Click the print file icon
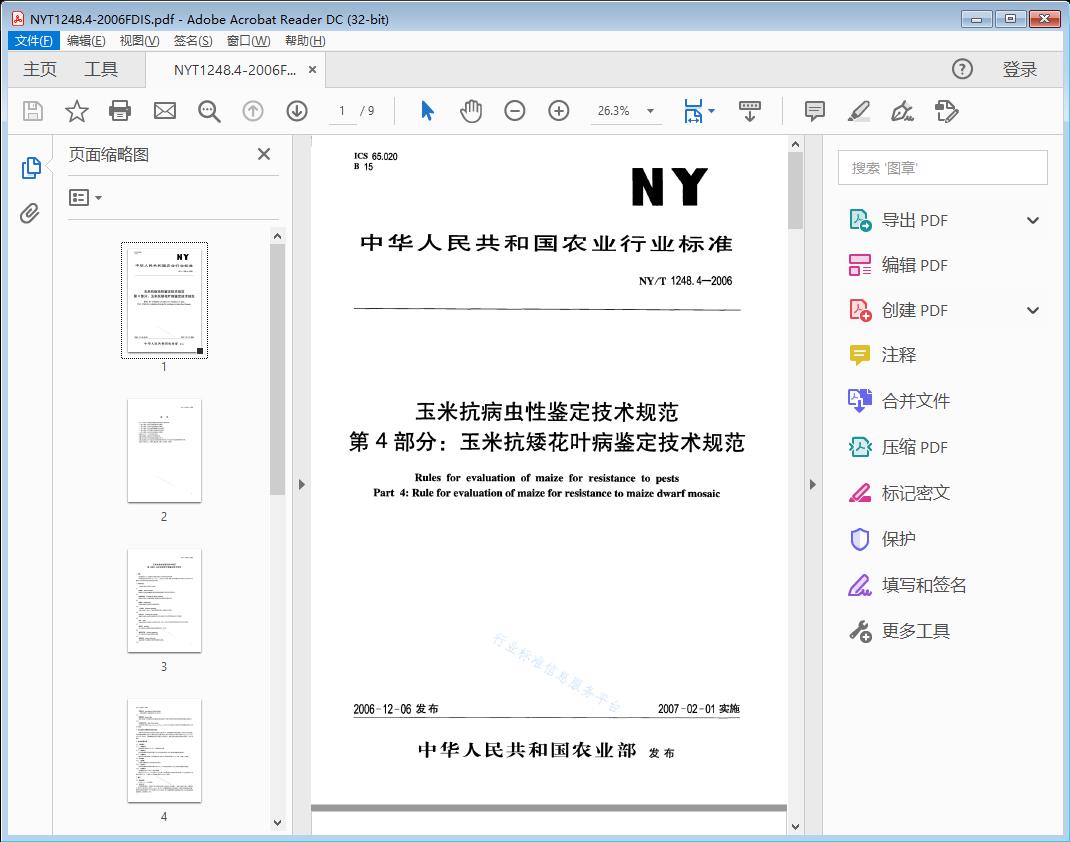 coord(120,111)
